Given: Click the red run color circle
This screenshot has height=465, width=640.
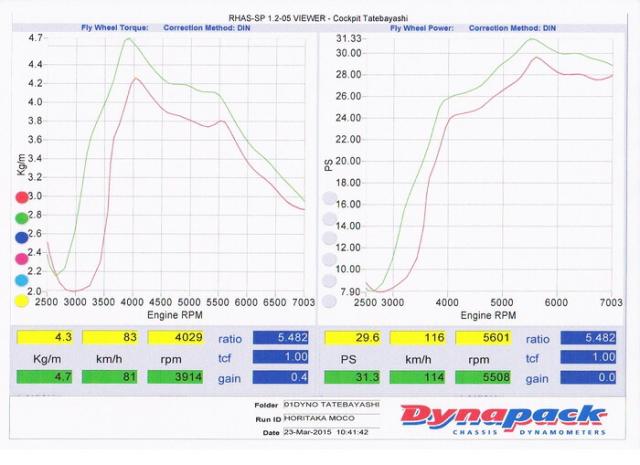Looking at the screenshot, I should pos(22,196).
